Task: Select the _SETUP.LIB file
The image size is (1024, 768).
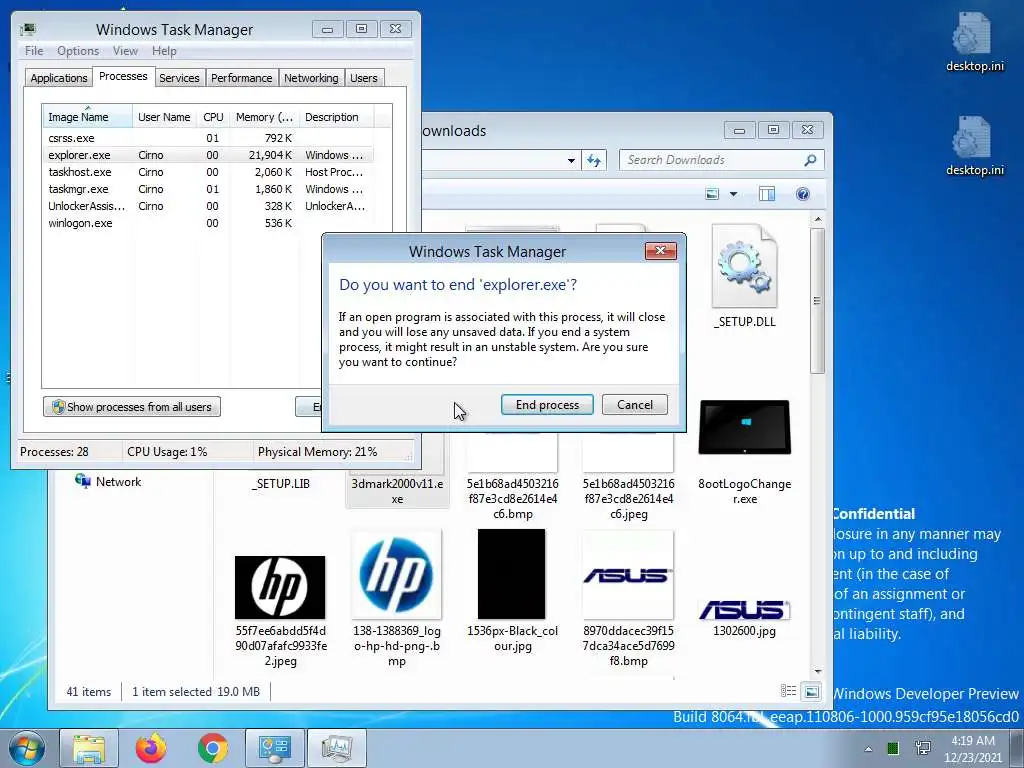Action: point(281,484)
